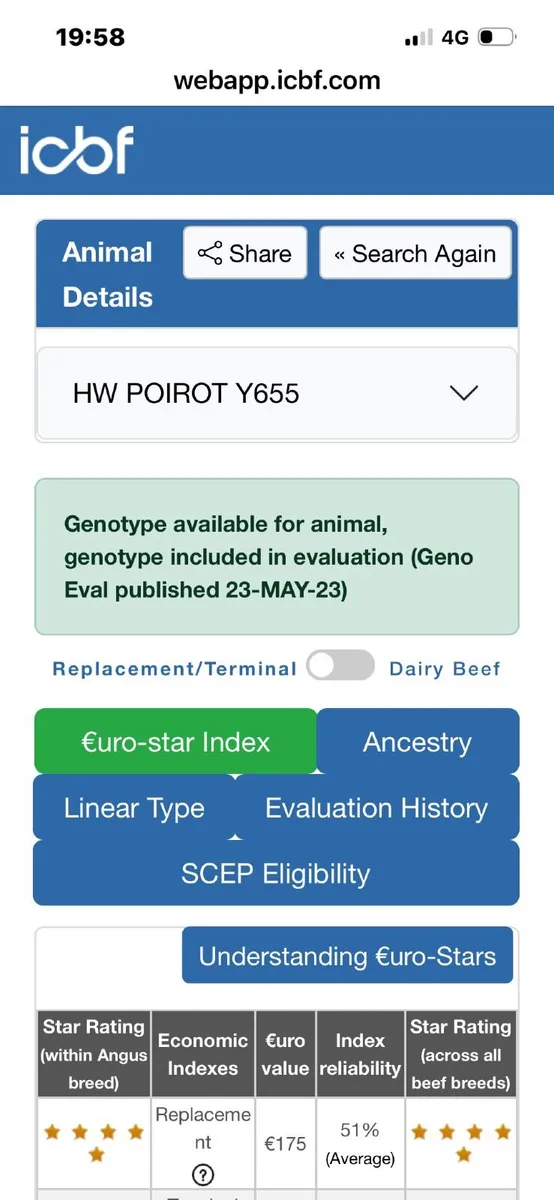Tap the cellular signal bars icon
The image size is (554, 1200).
click(418, 38)
